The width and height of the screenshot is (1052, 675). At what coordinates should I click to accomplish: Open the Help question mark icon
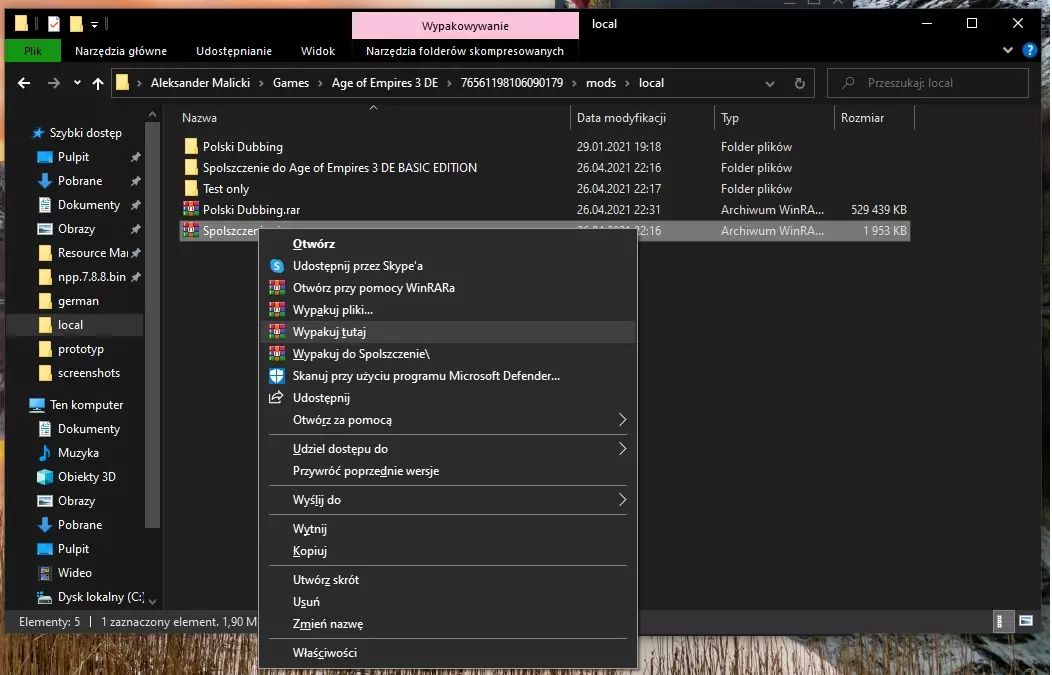(x=1028, y=51)
